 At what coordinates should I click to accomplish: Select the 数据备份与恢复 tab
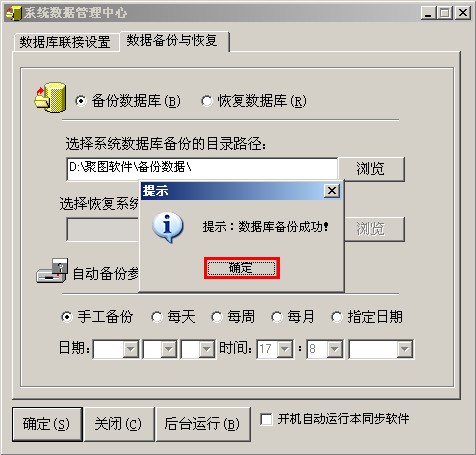click(174, 41)
